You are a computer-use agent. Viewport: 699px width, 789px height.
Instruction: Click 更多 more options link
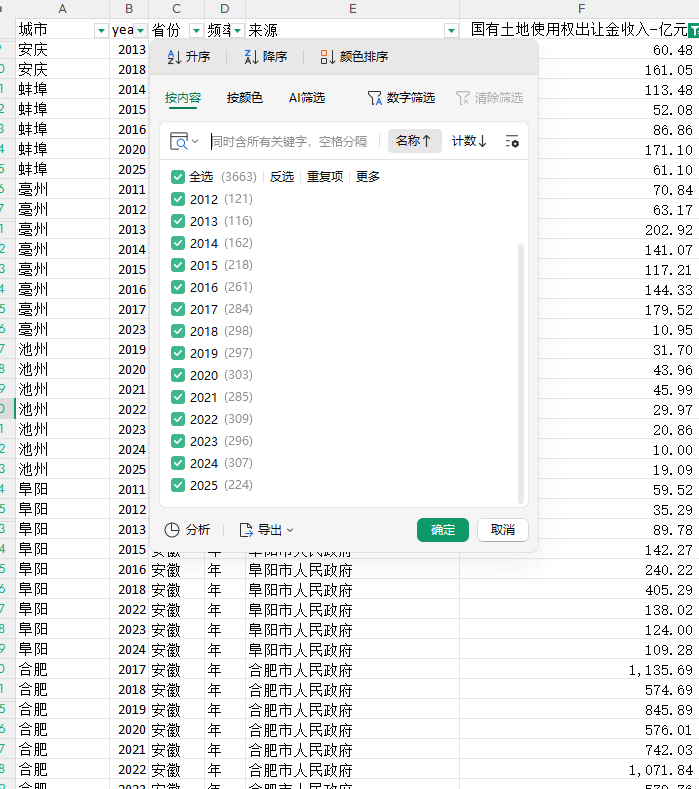click(x=368, y=177)
